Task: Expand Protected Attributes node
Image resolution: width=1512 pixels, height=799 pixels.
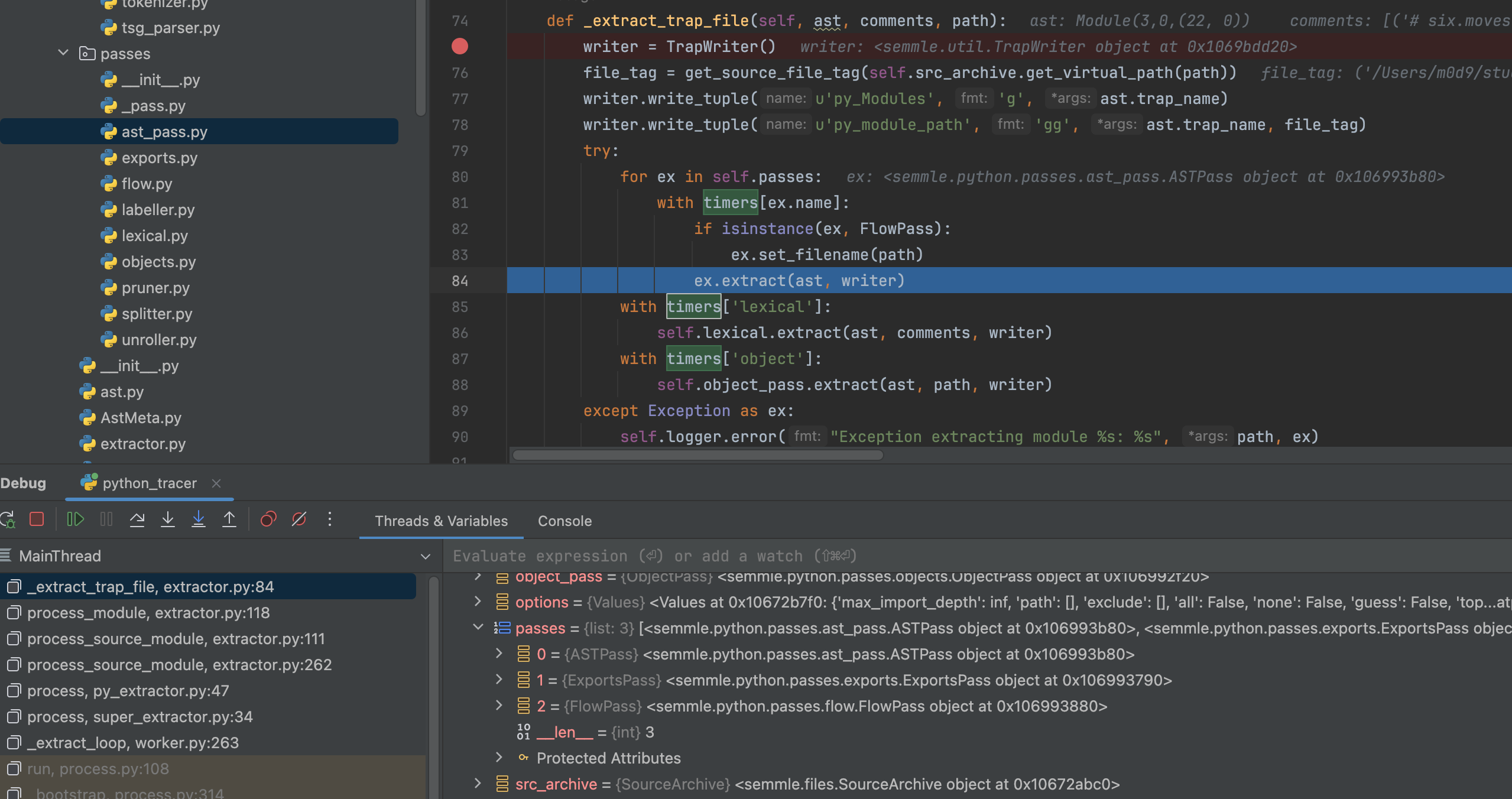Action: click(499, 758)
